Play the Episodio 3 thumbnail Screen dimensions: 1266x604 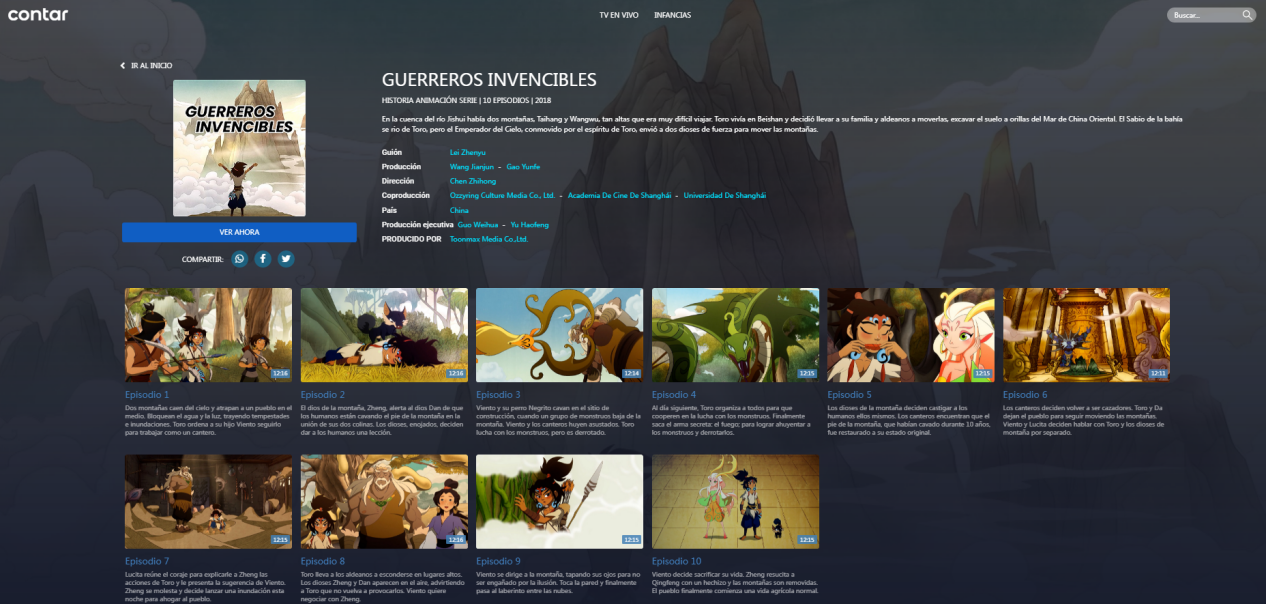click(x=559, y=335)
